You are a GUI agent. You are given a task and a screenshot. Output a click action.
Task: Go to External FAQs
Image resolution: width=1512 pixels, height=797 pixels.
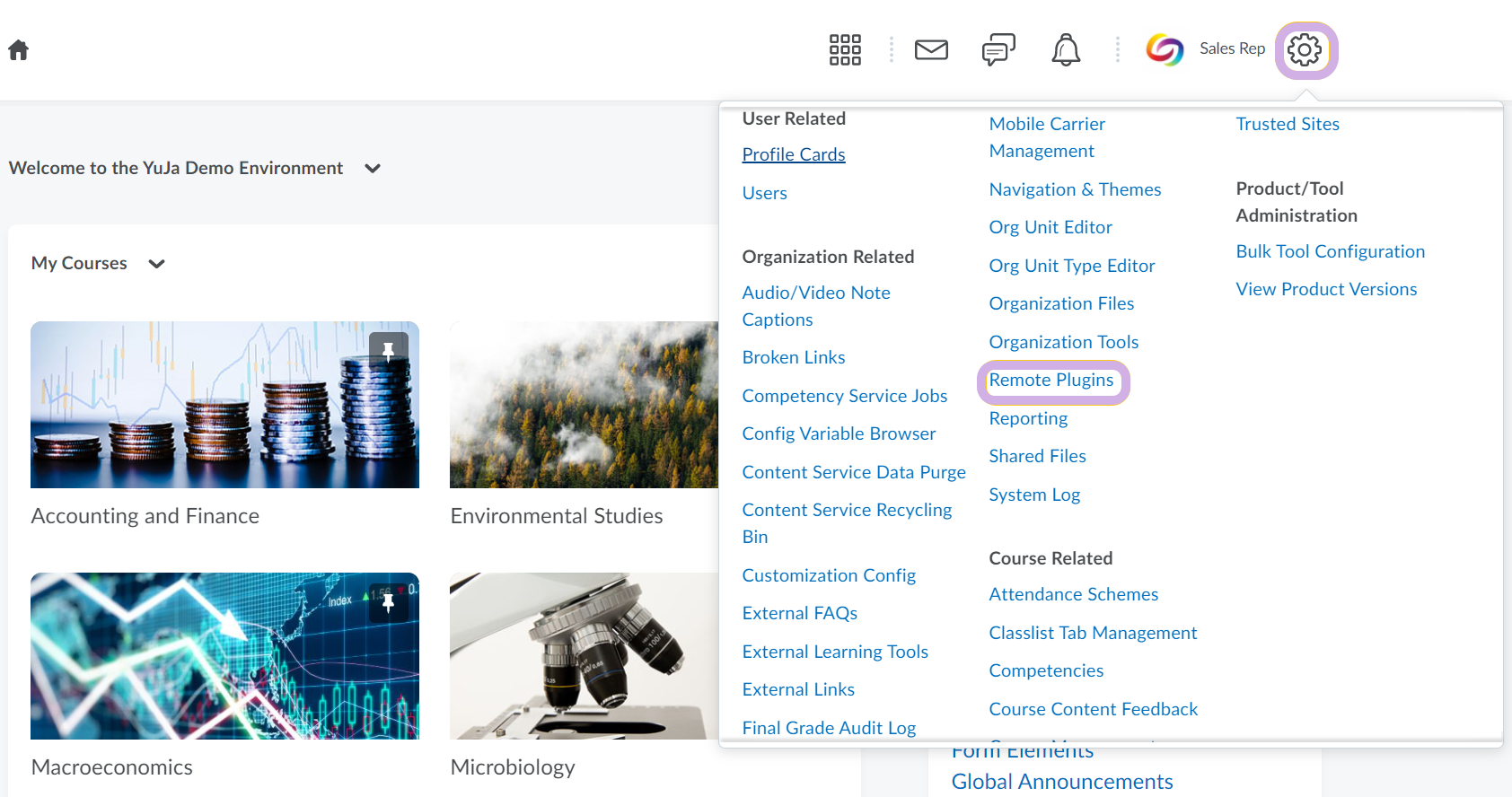click(800, 613)
